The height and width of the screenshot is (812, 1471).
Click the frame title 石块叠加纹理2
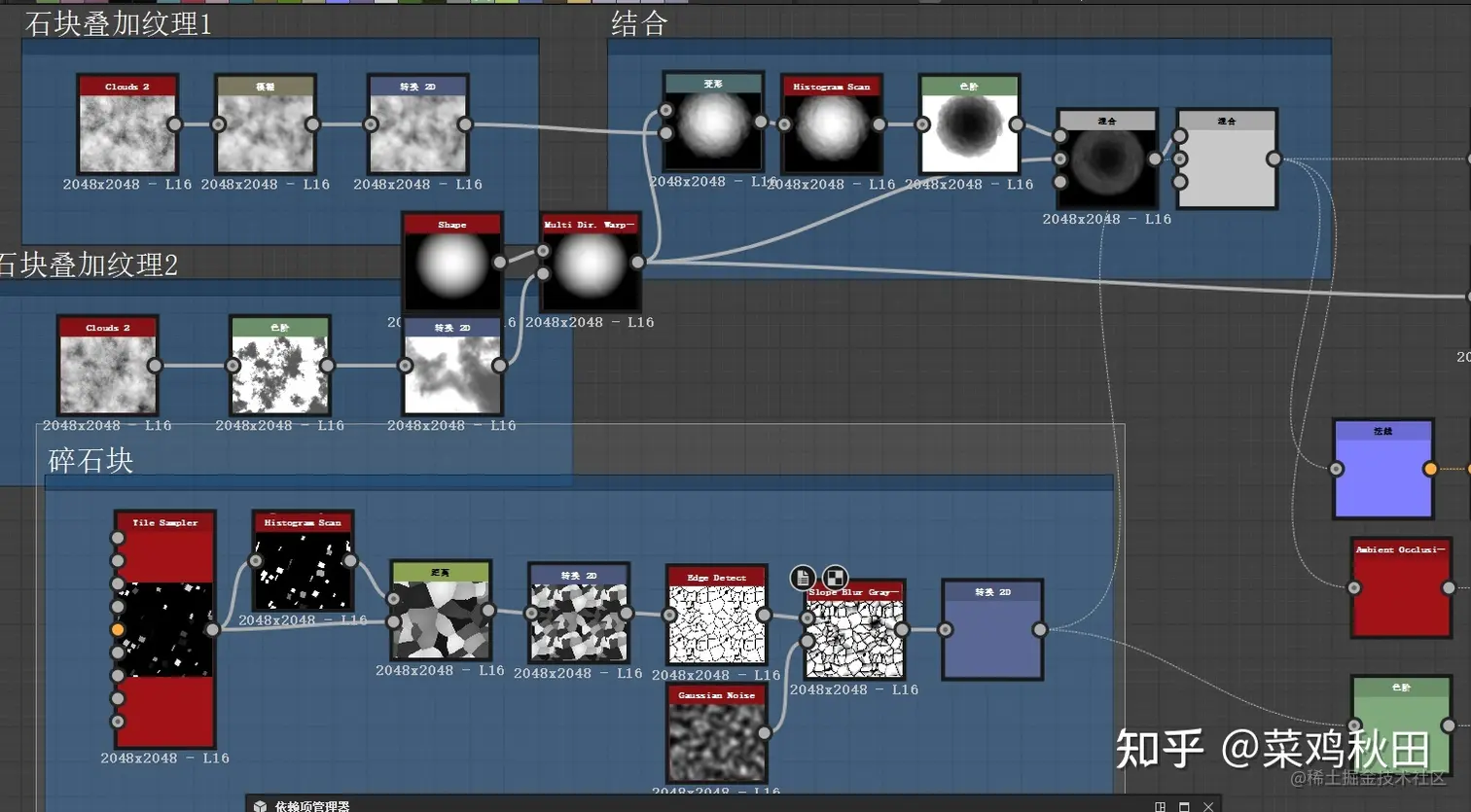coord(89,265)
